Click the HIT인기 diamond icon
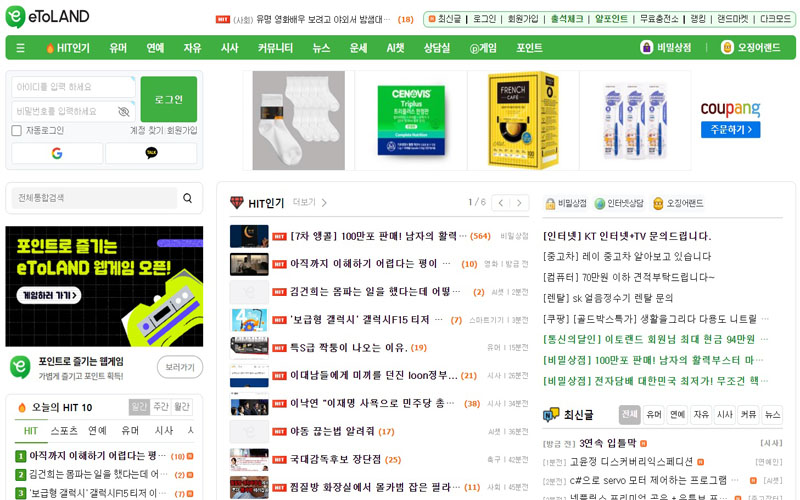Screen dimensions: 800x500 click(237, 203)
